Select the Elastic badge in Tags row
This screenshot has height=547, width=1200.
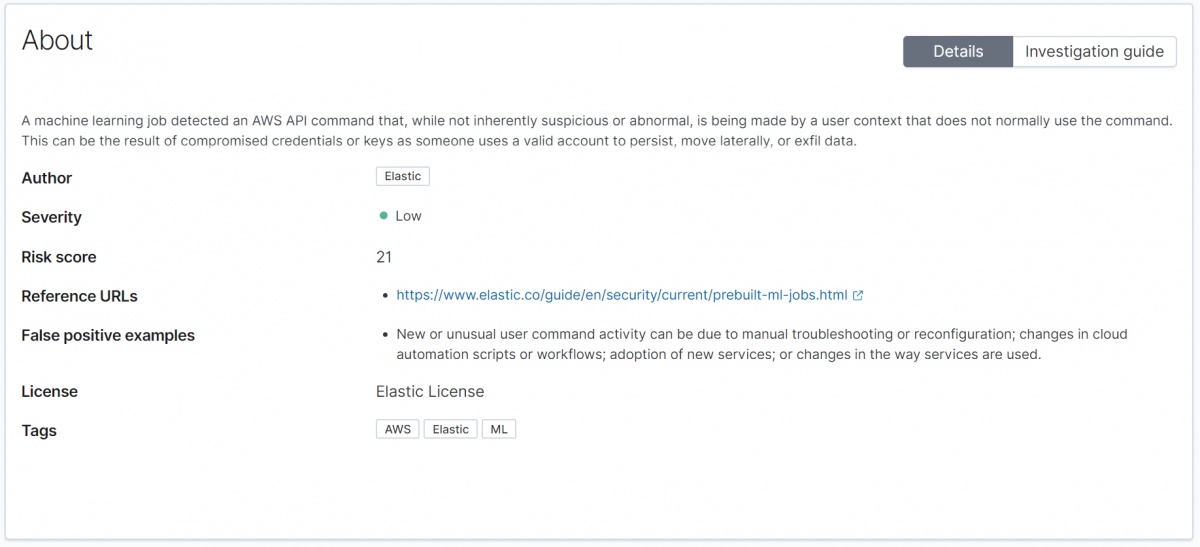(450, 429)
